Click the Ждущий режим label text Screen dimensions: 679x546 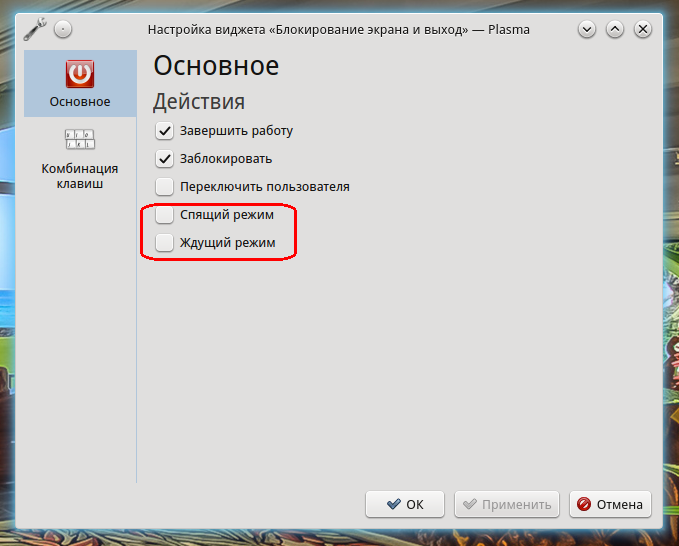tap(228, 242)
